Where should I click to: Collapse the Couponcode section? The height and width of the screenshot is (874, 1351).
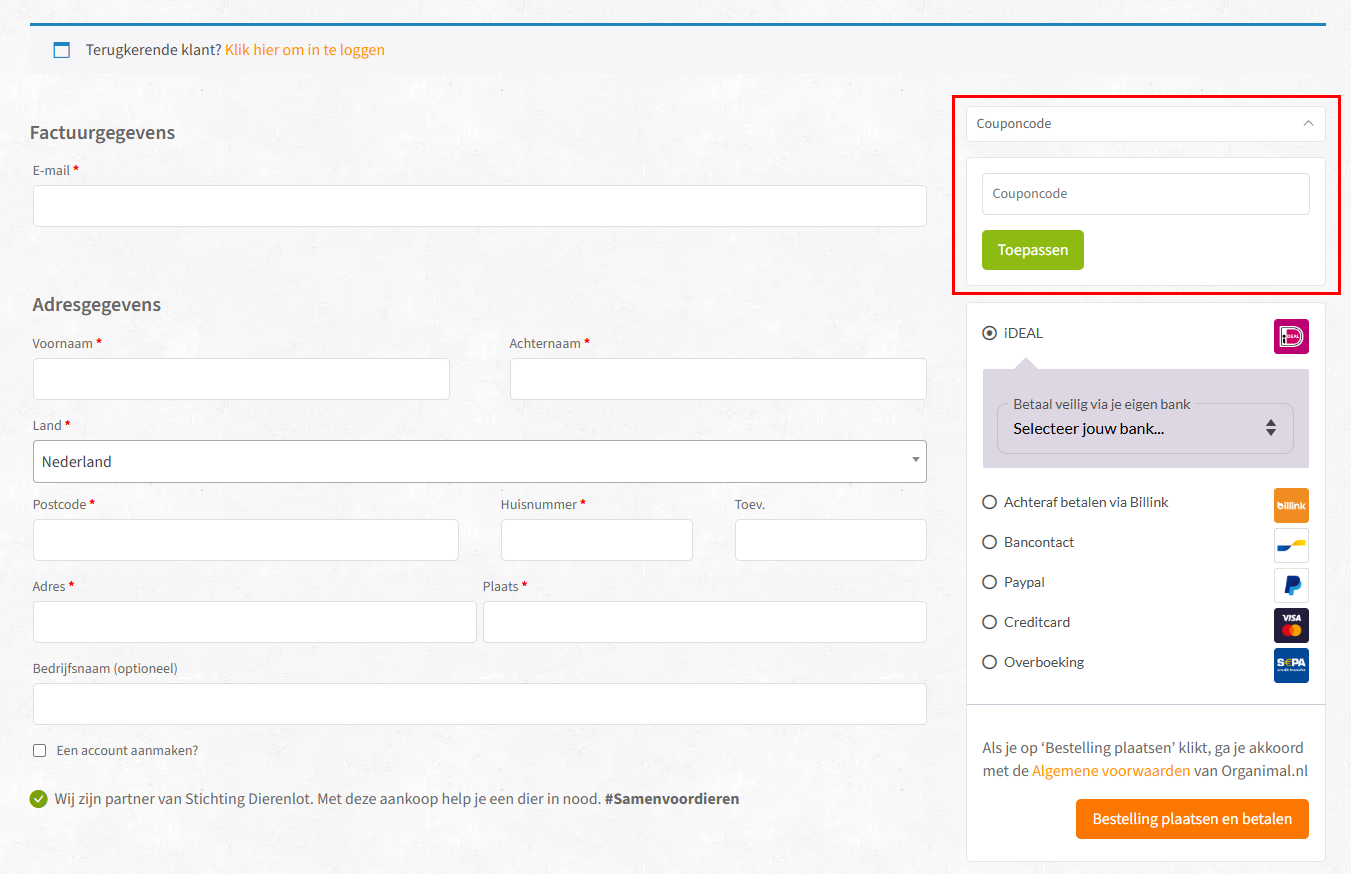click(x=1308, y=124)
